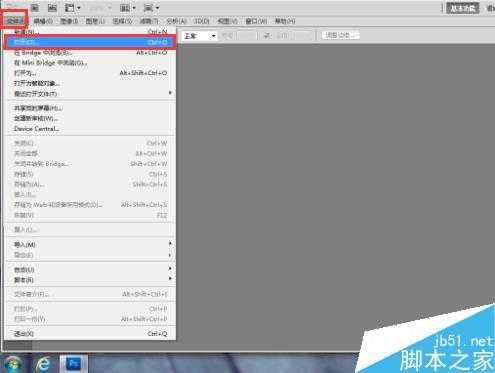Choose 打开为智能对象 menu entry
Screen dimensions: 495x373
coord(90,83)
